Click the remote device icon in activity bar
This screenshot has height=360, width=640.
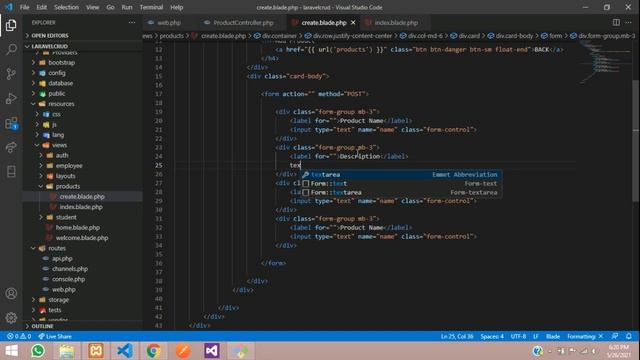(11, 172)
